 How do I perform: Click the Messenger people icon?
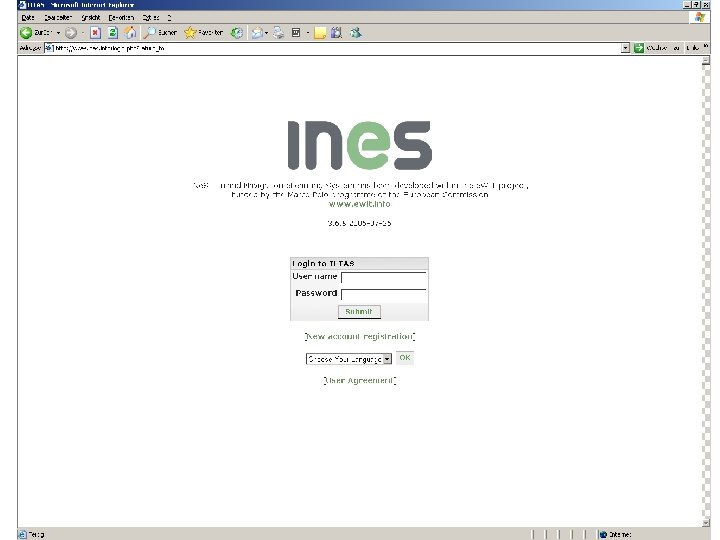point(355,33)
